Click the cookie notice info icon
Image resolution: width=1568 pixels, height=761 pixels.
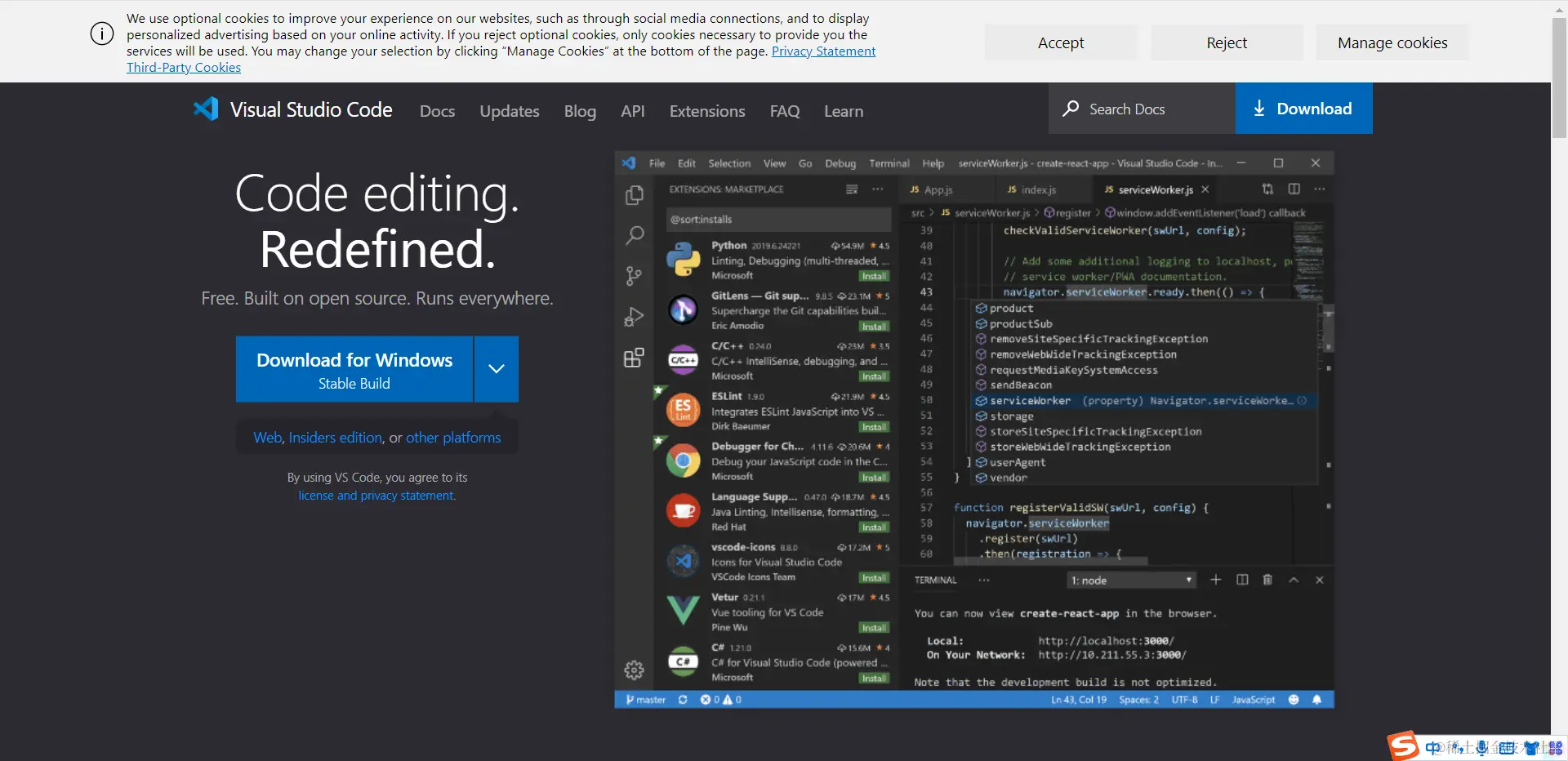click(102, 34)
